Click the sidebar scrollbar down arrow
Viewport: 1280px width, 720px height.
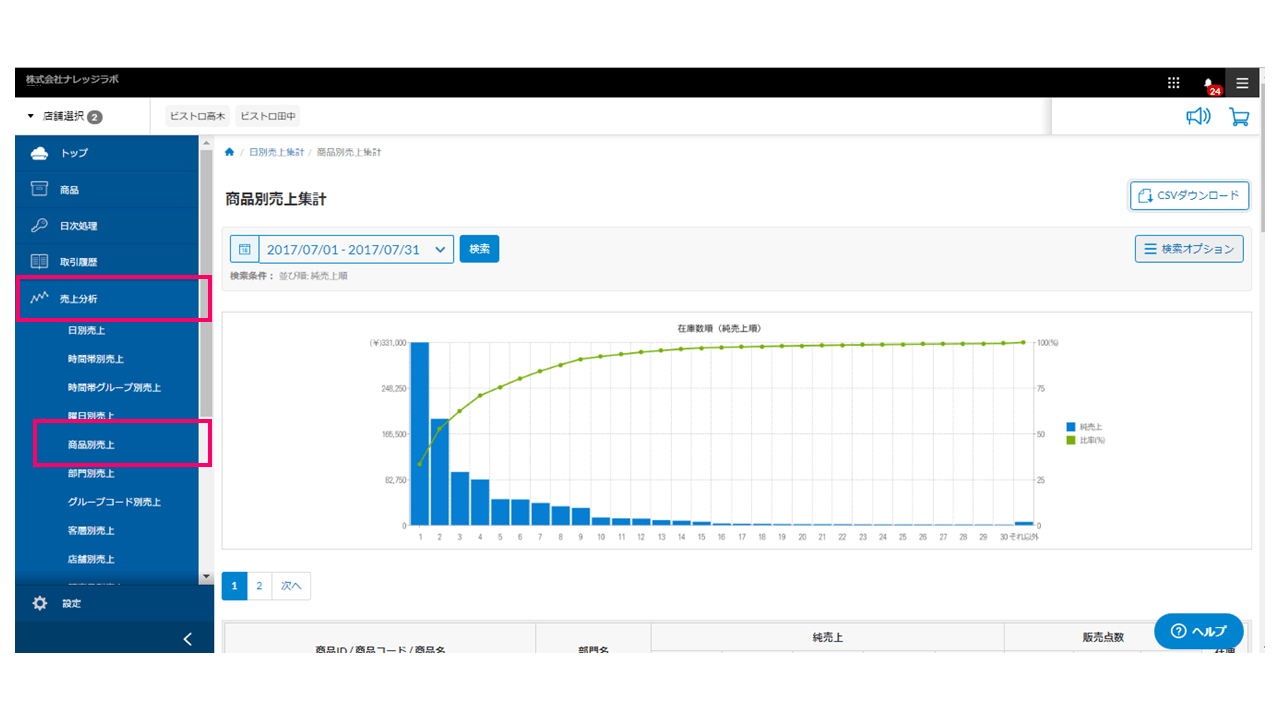[x=206, y=577]
